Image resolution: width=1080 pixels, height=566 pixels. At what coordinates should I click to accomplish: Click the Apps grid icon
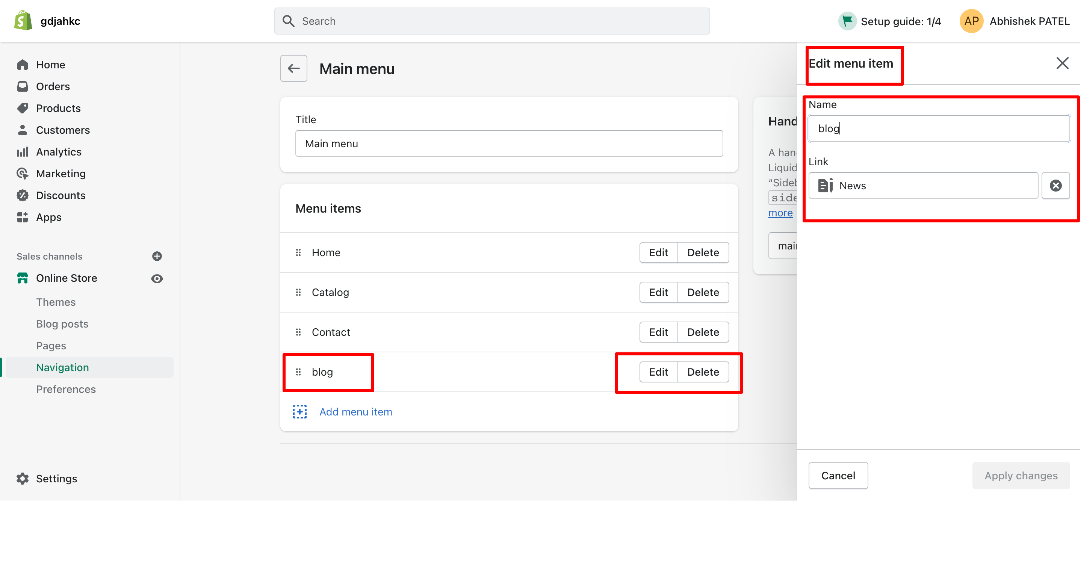click(x=23, y=218)
